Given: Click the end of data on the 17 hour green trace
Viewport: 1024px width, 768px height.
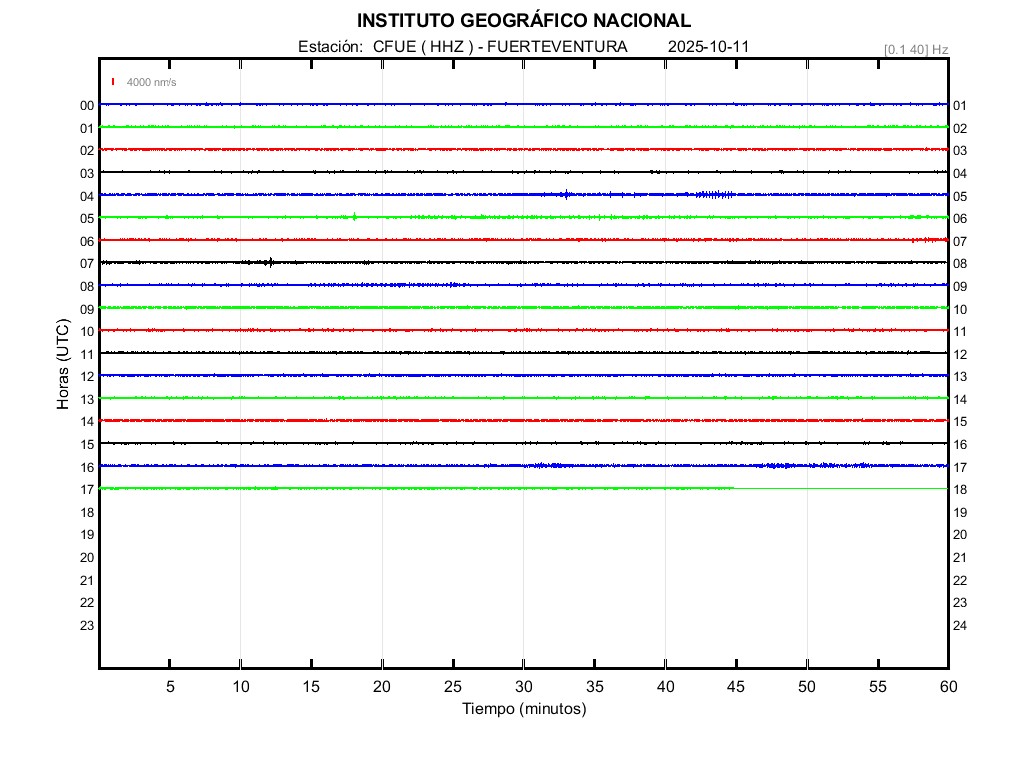Looking at the screenshot, I should tap(734, 488).
